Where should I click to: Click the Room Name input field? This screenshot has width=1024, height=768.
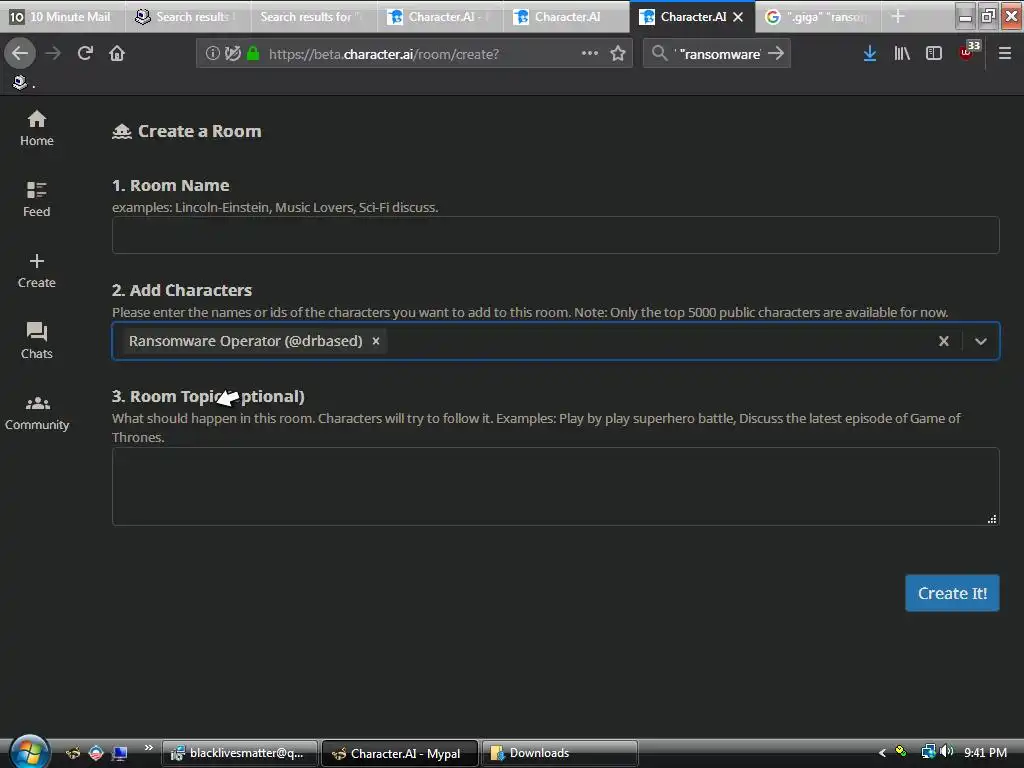(555, 235)
